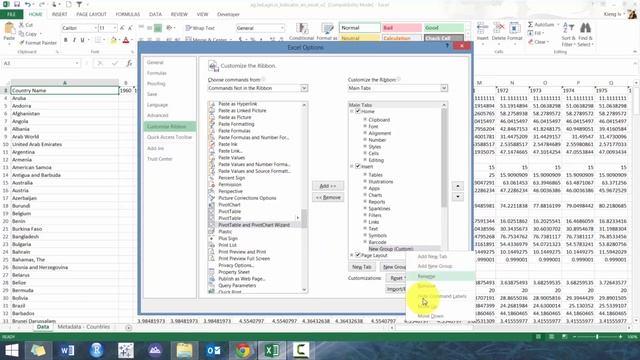
Task: Select New Group (Custom) in Main Tabs
Action: tap(391, 249)
